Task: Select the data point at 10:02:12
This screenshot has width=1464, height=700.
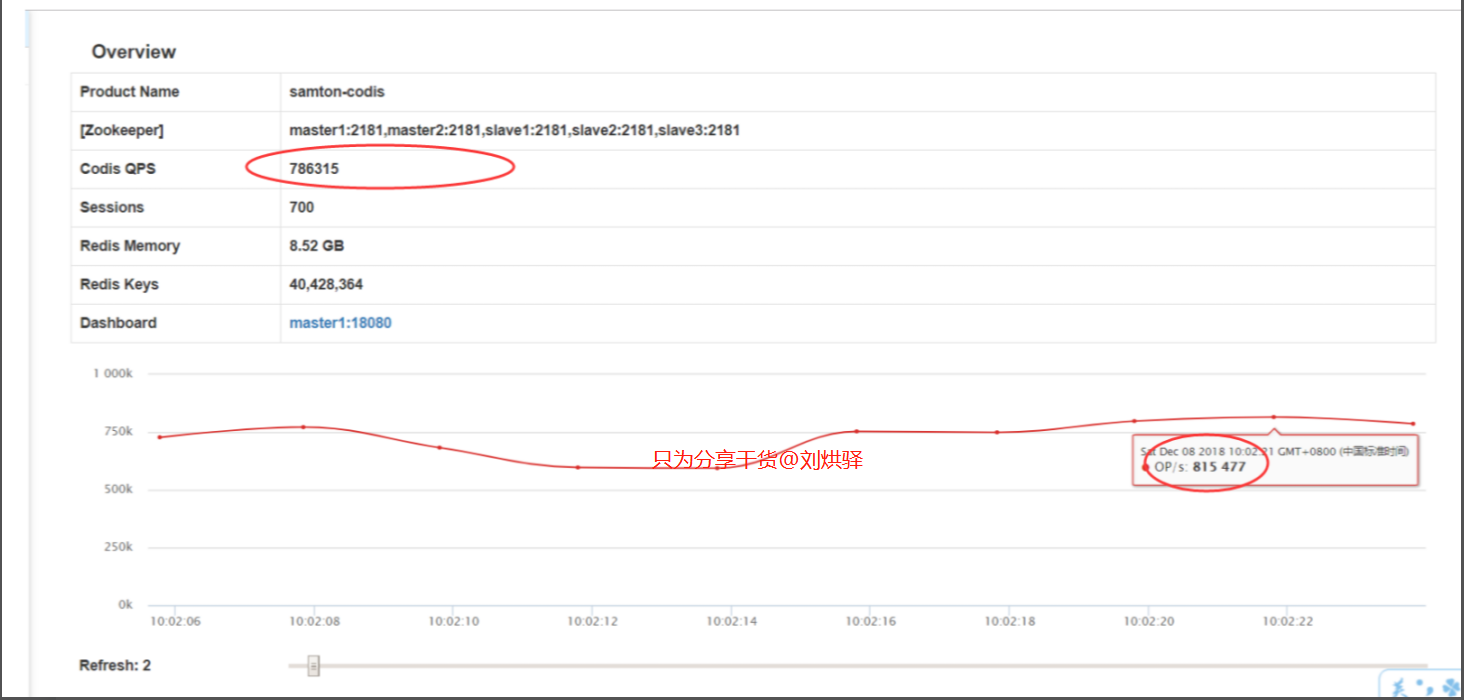Action: (578, 467)
